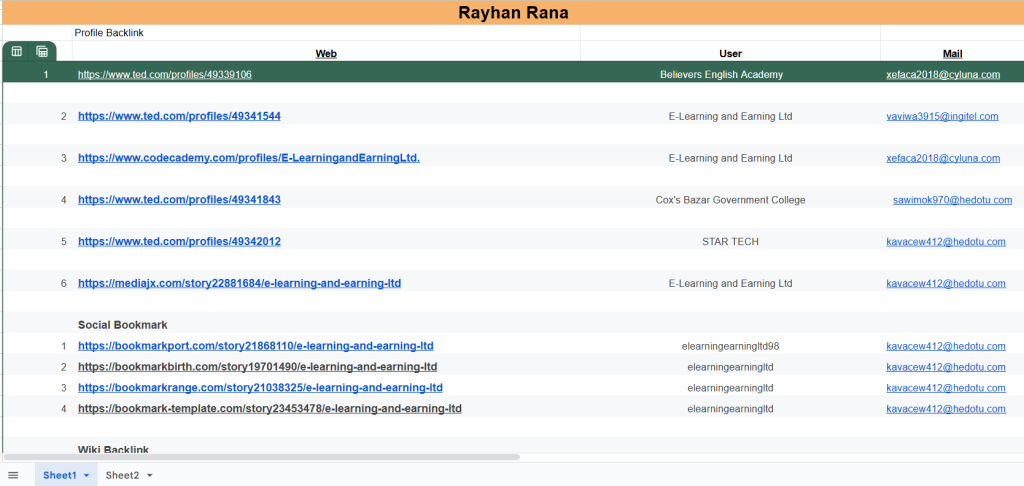Open the ted.com/profiles/49339106 link
The image size is (1024, 486).
[x=165, y=74]
